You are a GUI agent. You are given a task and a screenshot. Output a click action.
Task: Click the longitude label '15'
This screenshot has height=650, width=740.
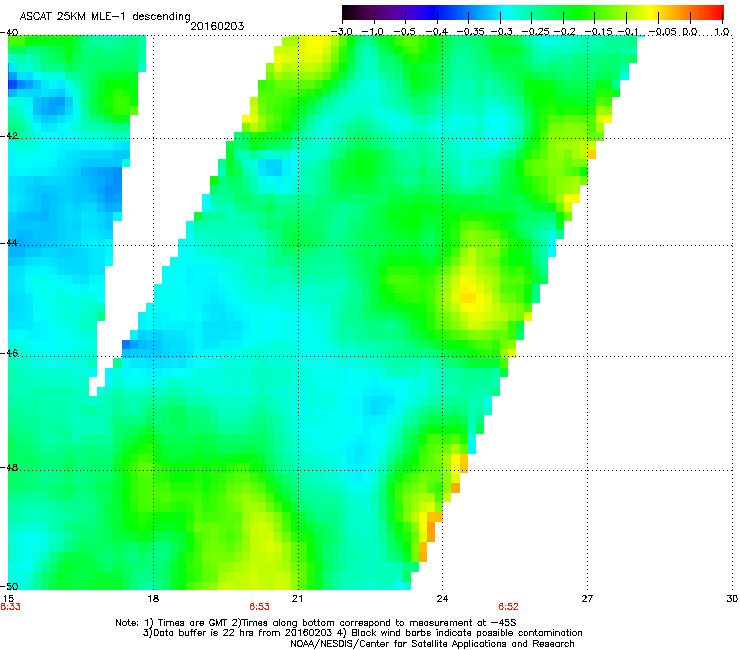[8, 599]
